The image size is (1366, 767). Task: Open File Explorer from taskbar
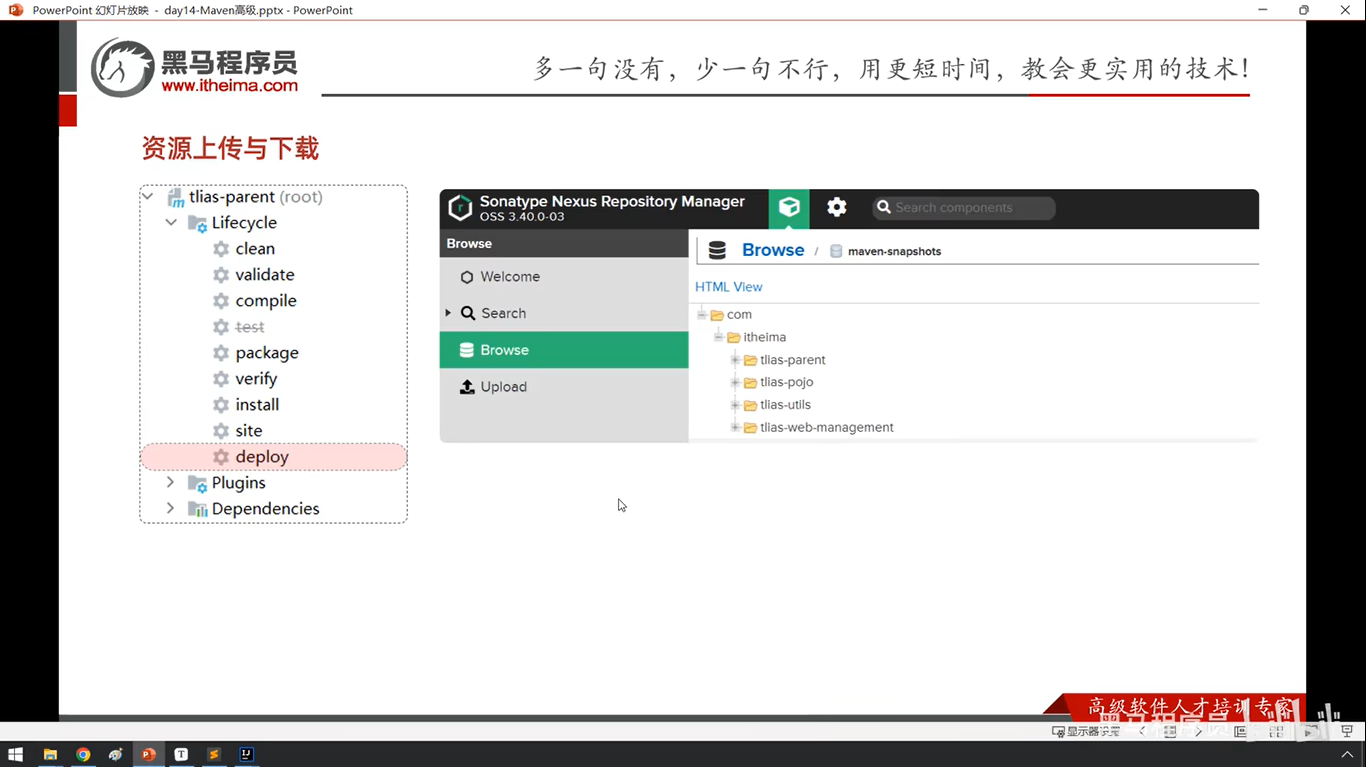[50, 755]
